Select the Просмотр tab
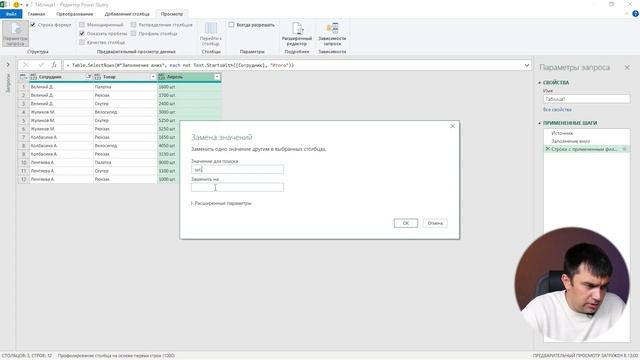This screenshot has height=360, width=640. [x=172, y=14]
